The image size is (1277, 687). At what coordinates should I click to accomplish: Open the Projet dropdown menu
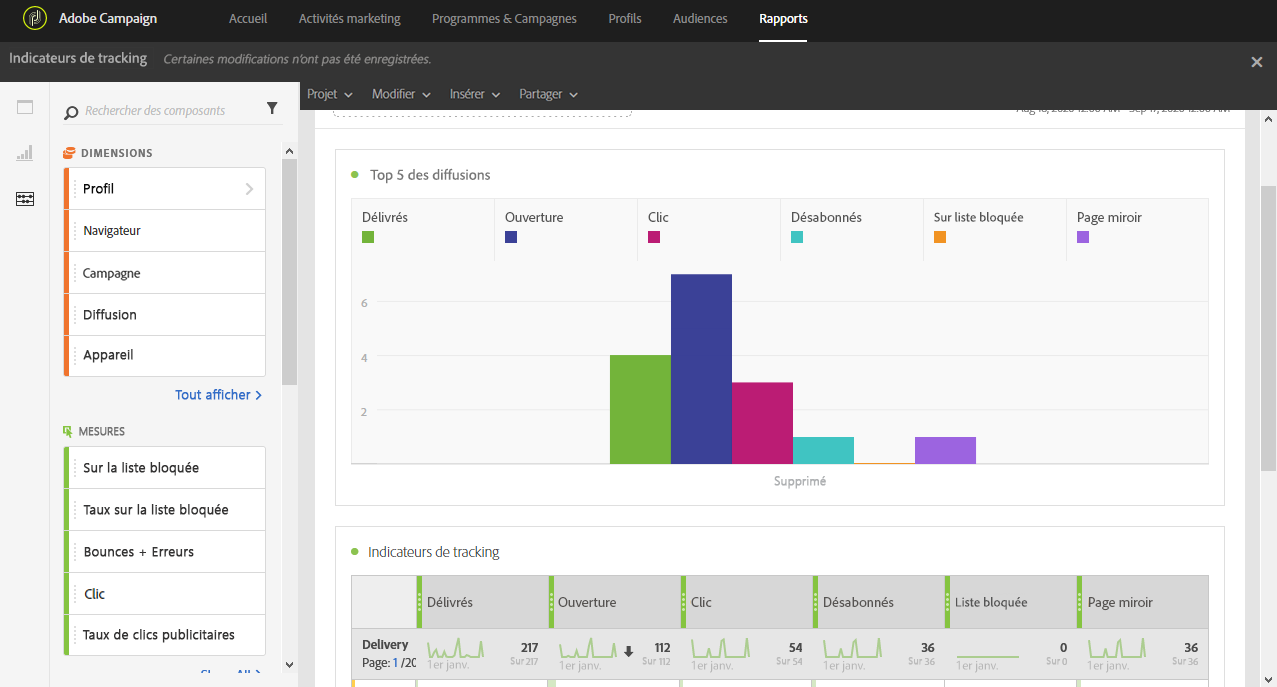tap(330, 94)
